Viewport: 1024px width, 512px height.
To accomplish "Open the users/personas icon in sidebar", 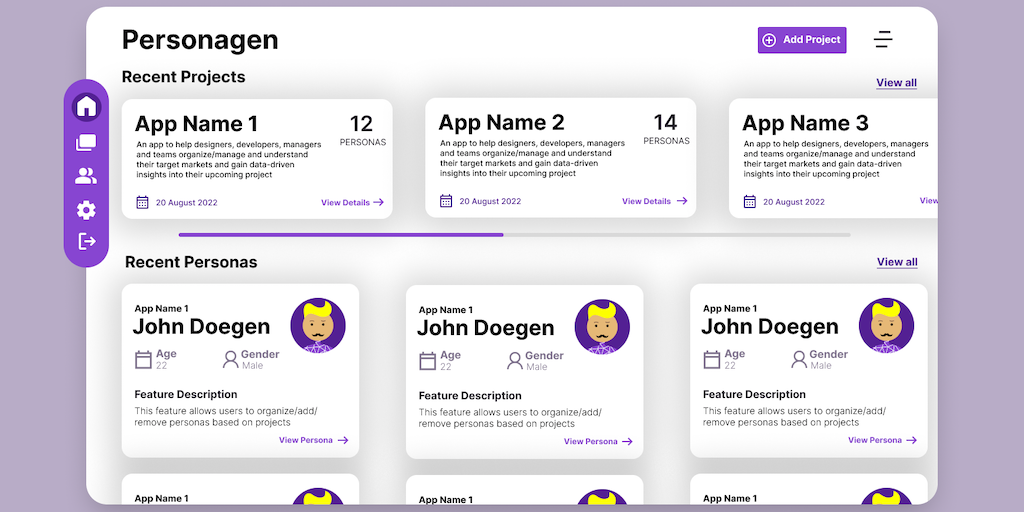I will 86,176.
